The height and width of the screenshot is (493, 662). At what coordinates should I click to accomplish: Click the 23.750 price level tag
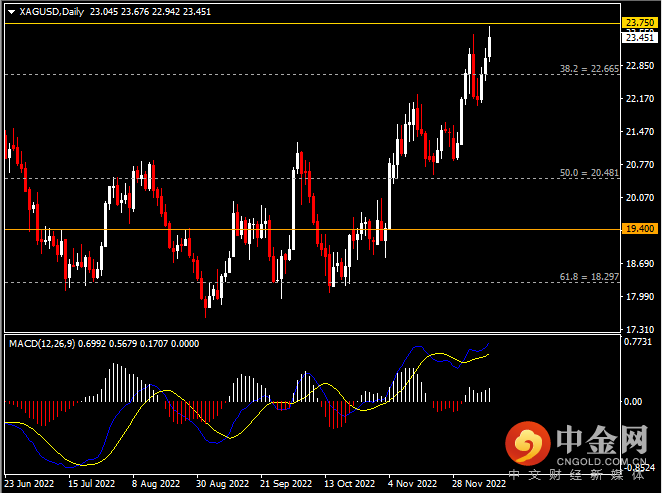(x=640, y=23)
